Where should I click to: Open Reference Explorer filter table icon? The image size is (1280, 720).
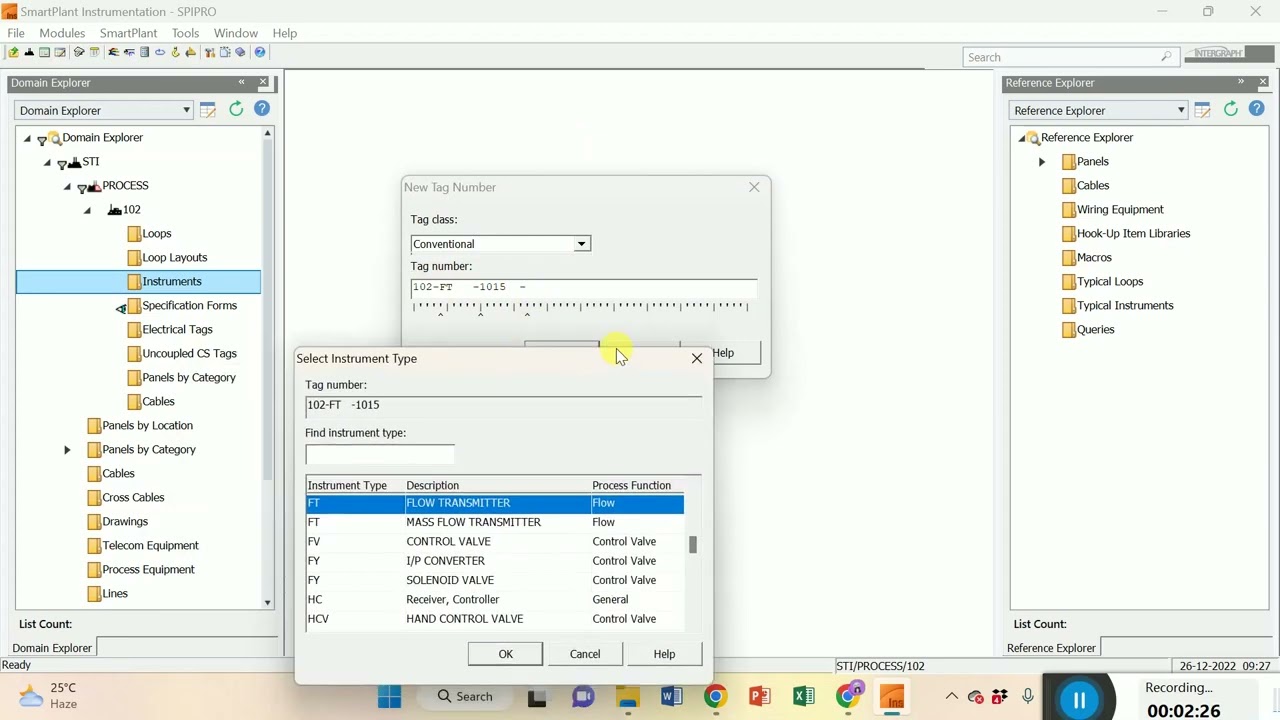pos(1203,109)
